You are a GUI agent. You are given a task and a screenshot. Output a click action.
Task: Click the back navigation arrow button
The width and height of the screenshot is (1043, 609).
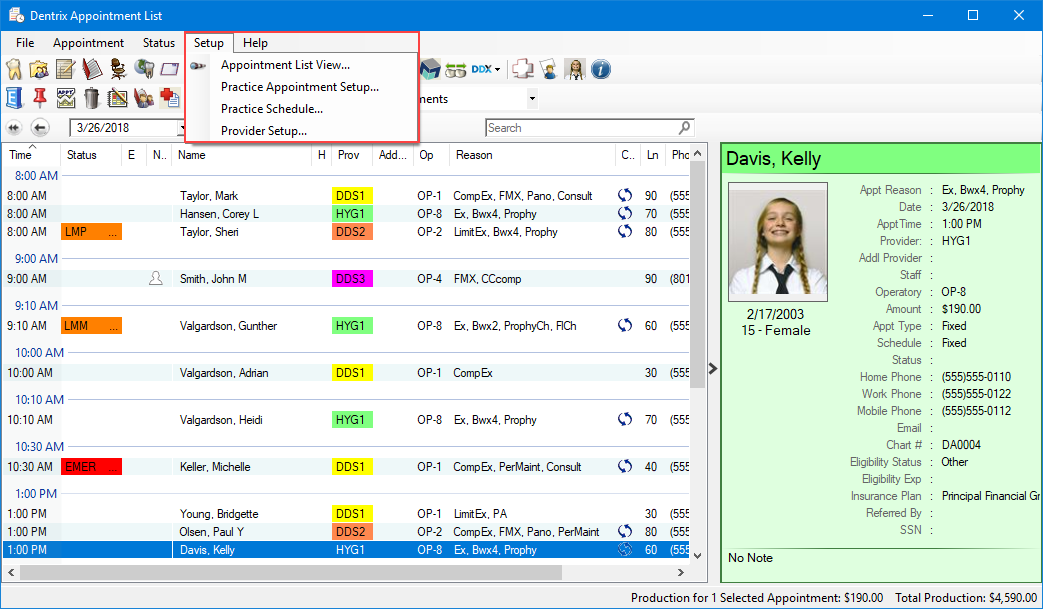40,128
